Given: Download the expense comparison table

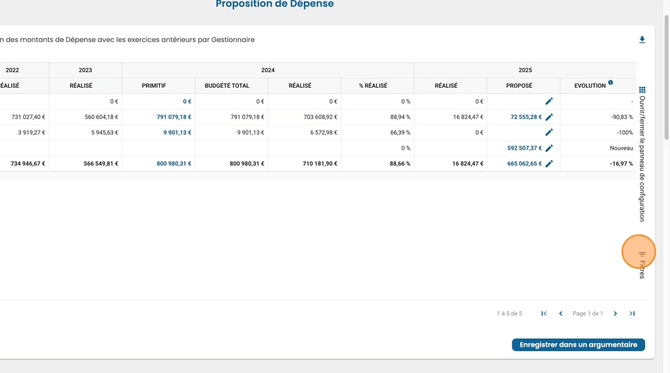Looking at the screenshot, I should [x=642, y=40].
